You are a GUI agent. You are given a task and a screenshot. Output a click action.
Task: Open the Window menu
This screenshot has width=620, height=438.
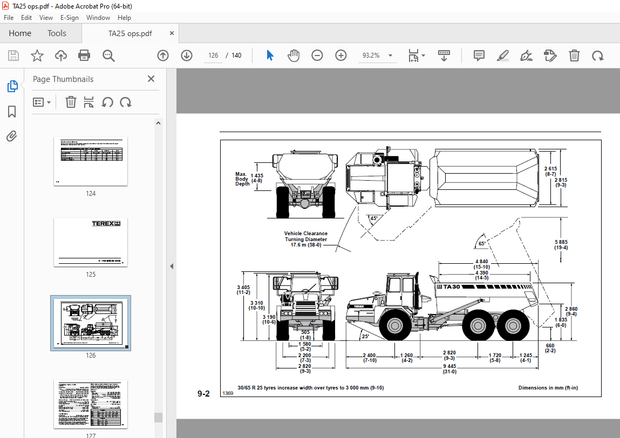[x=98, y=18]
